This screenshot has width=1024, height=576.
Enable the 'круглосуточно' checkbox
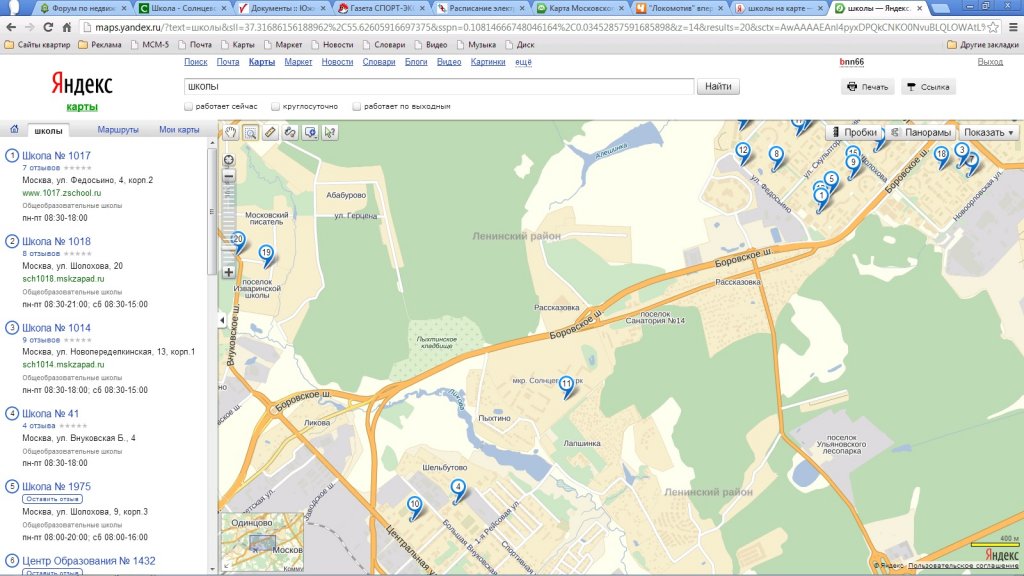276,106
